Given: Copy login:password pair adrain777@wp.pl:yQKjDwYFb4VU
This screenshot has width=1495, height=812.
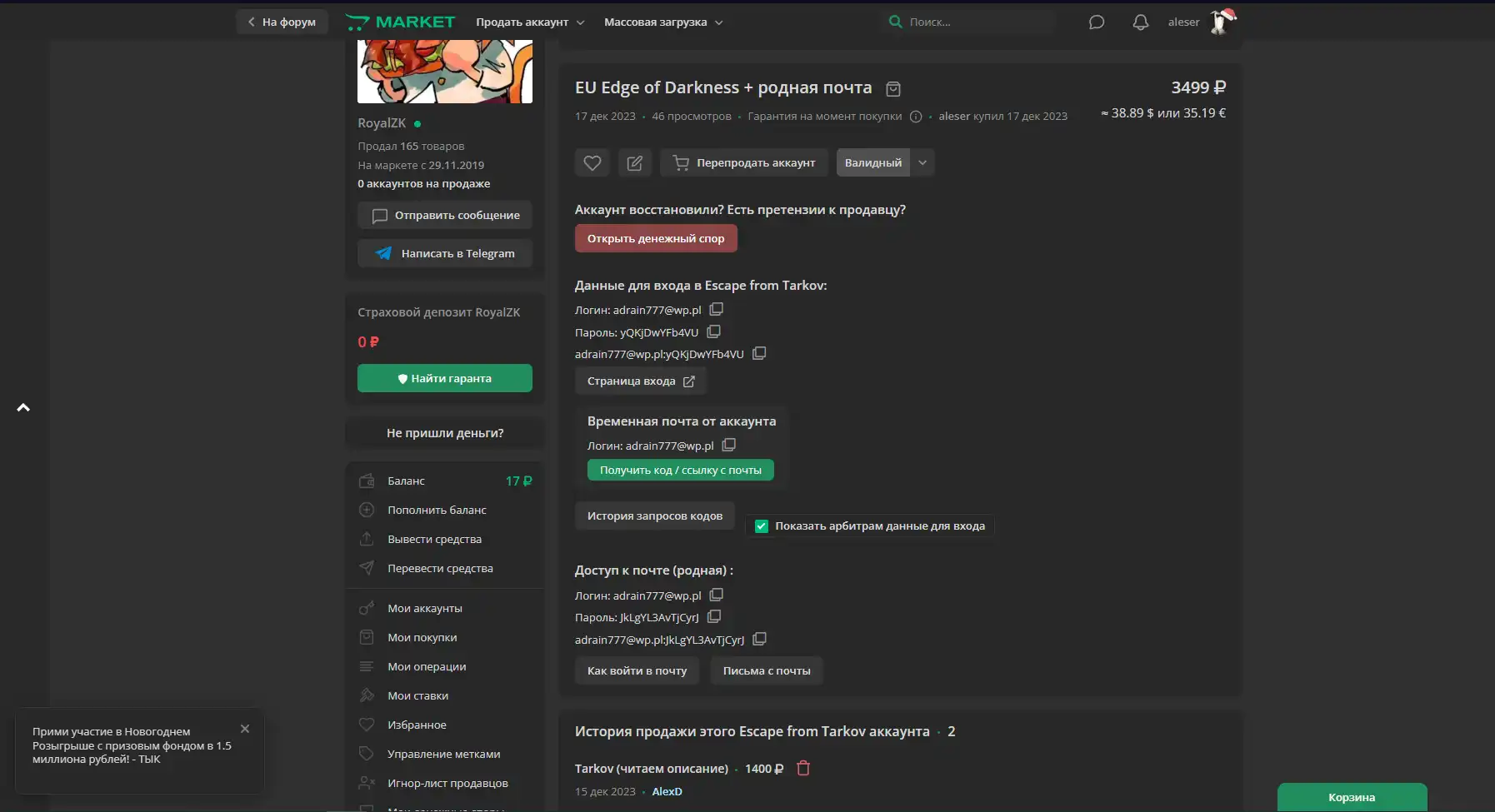Looking at the screenshot, I should [x=759, y=353].
